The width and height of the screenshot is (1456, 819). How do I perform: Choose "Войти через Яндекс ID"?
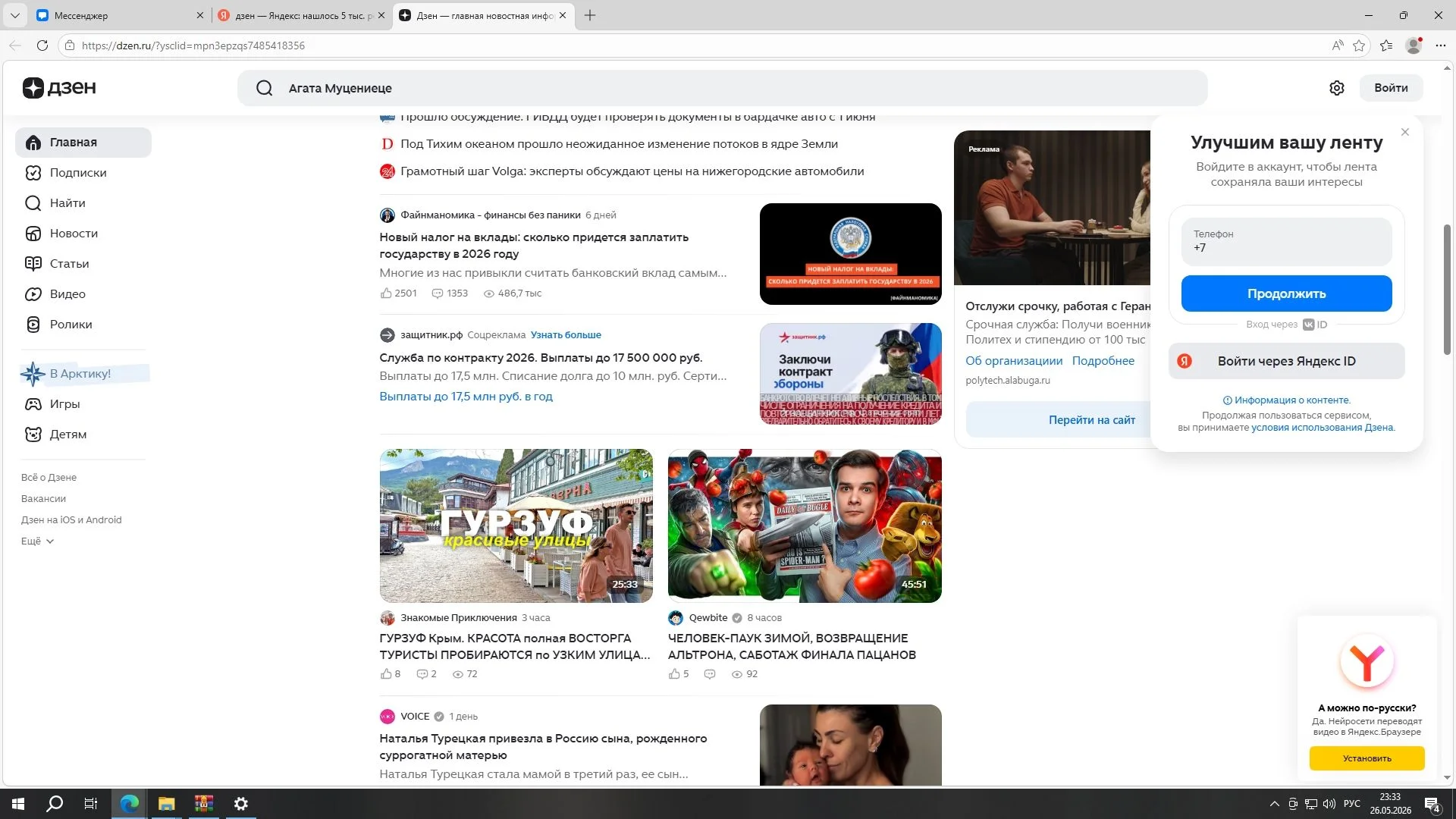click(x=1286, y=361)
